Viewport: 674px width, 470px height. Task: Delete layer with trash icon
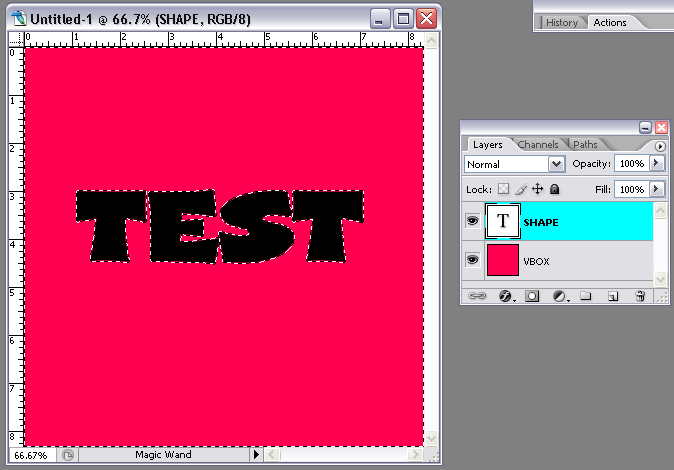[x=640, y=296]
